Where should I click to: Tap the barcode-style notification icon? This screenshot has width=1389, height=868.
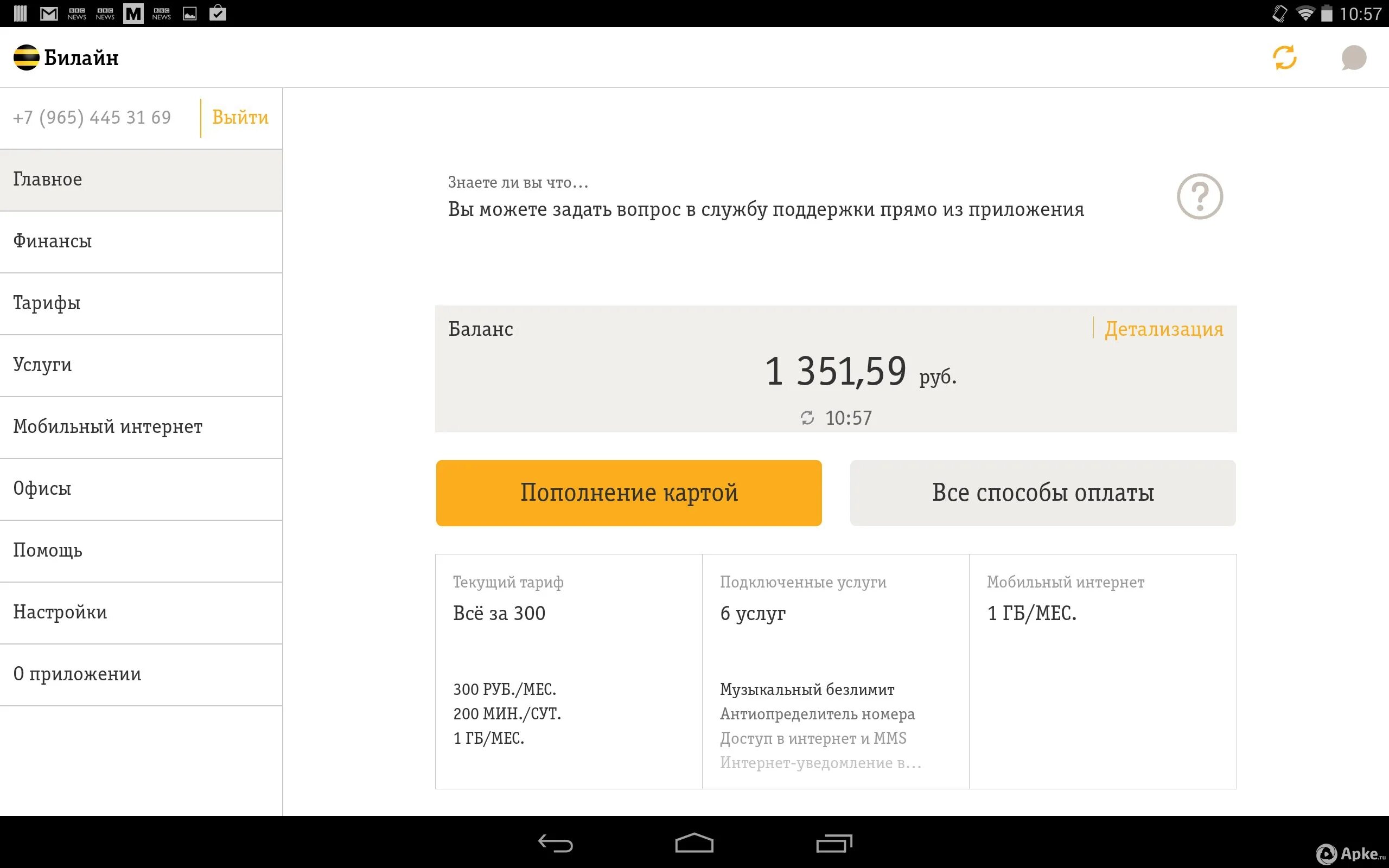20,13
